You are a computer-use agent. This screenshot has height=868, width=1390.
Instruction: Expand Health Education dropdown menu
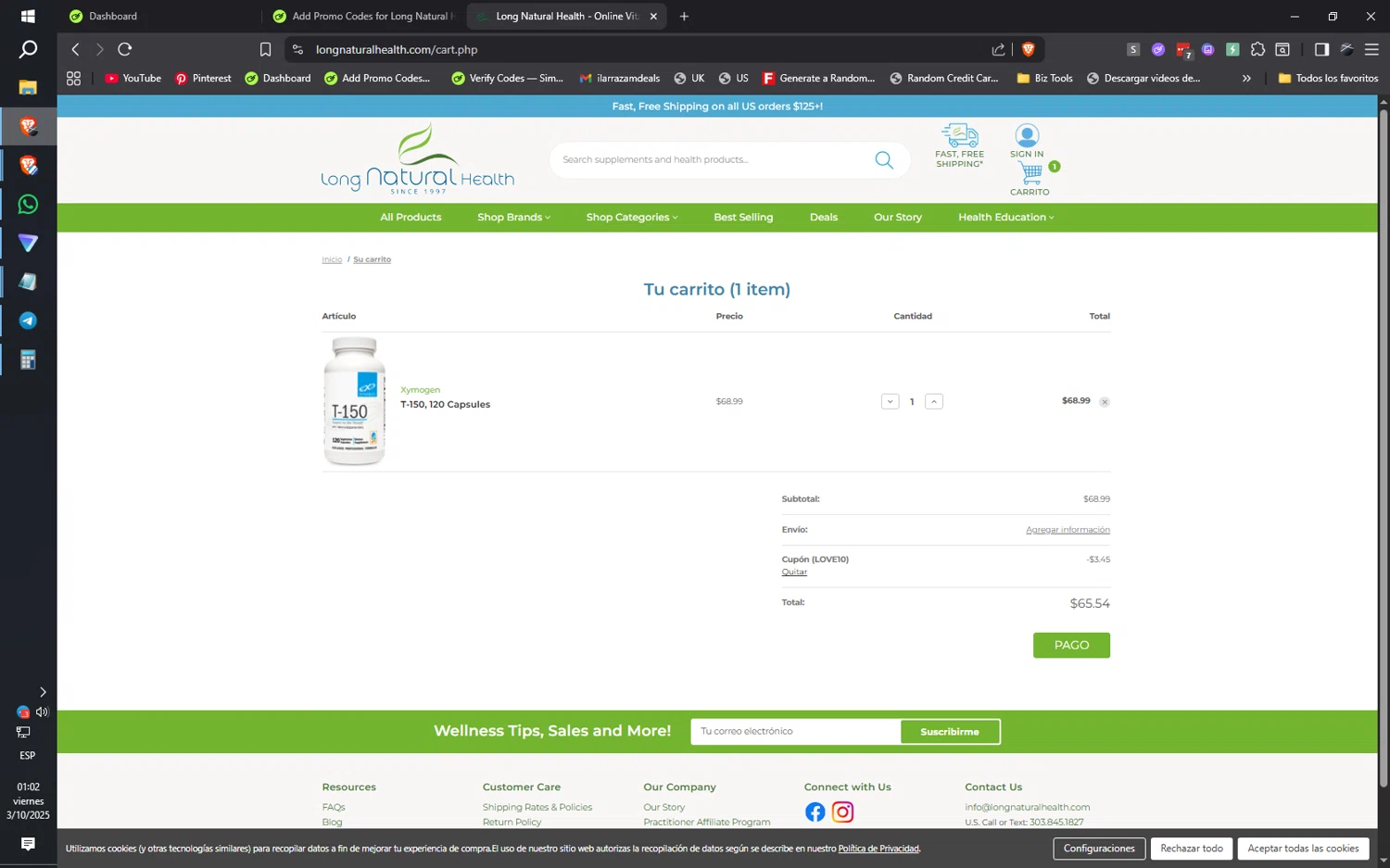tap(1005, 218)
